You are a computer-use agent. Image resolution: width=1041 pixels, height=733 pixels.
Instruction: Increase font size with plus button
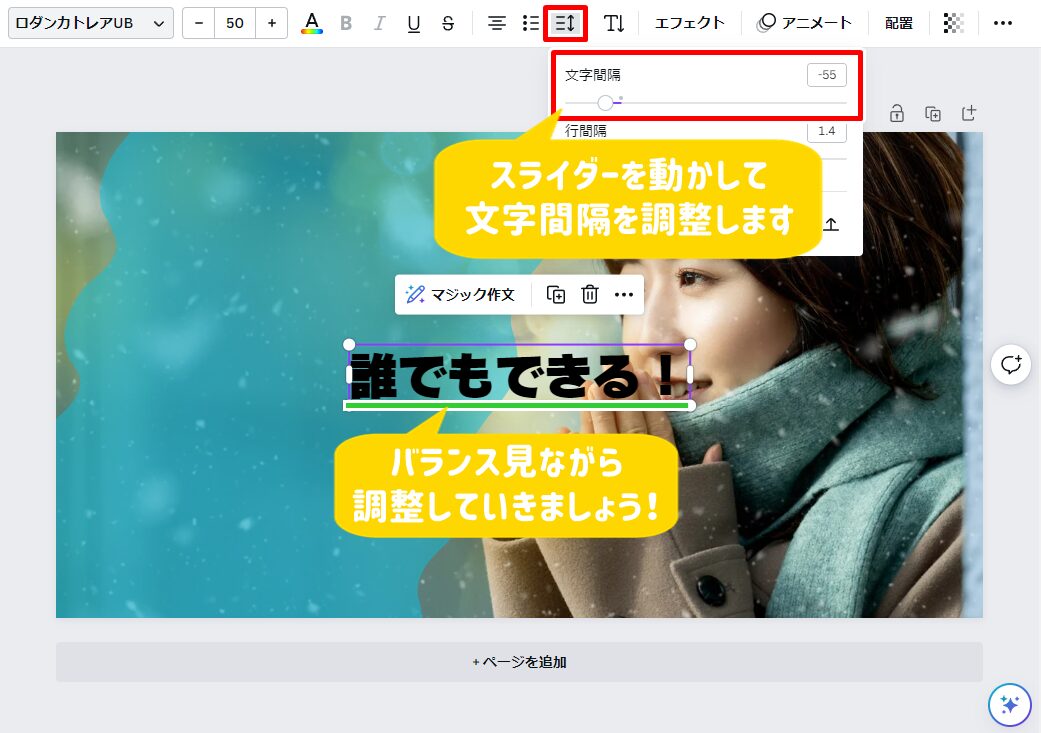(272, 23)
